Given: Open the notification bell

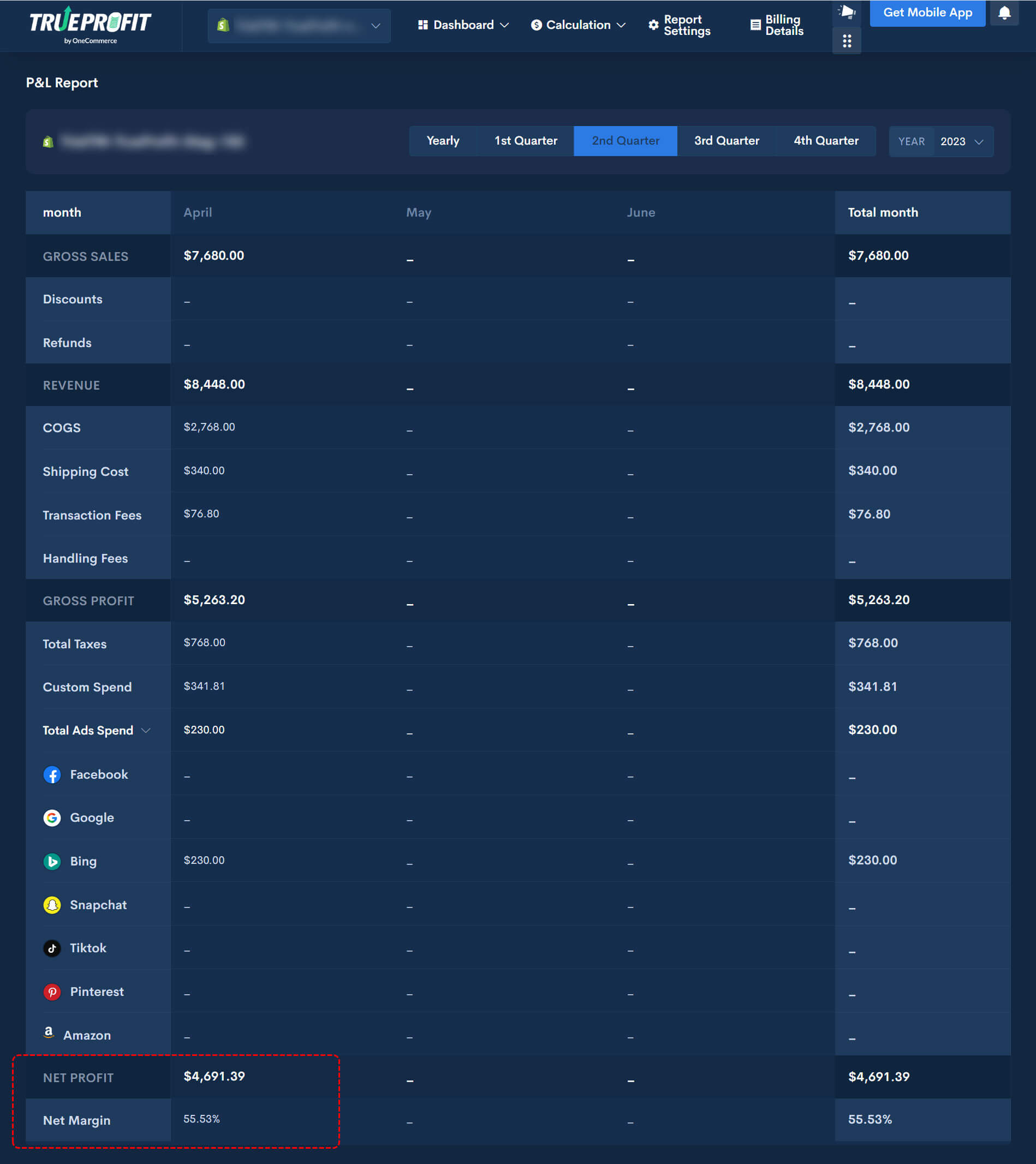Looking at the screenshot, I should coord(1004,13).
